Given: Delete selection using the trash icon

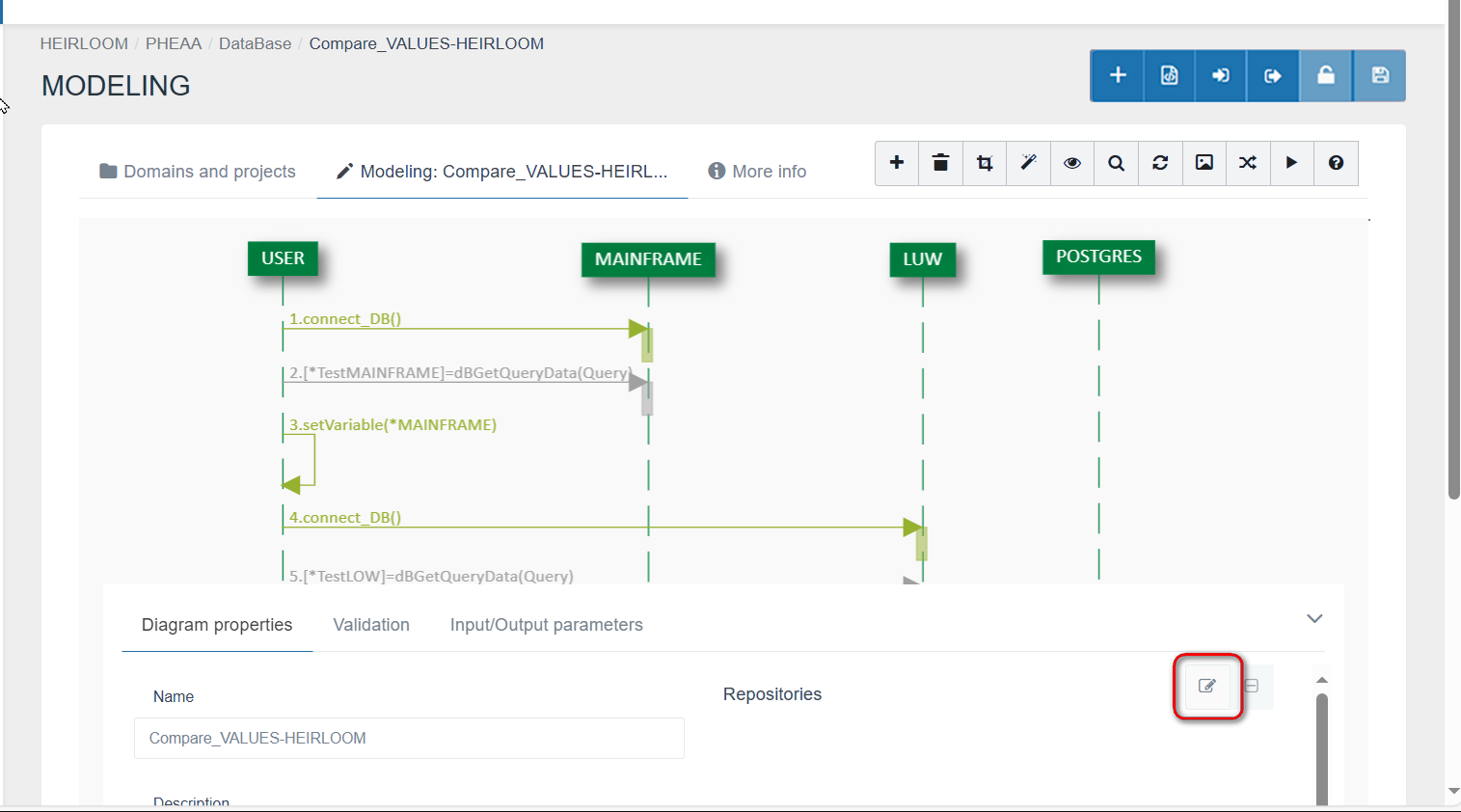Looking at the screenshot, I should click(x=940, y=163).
